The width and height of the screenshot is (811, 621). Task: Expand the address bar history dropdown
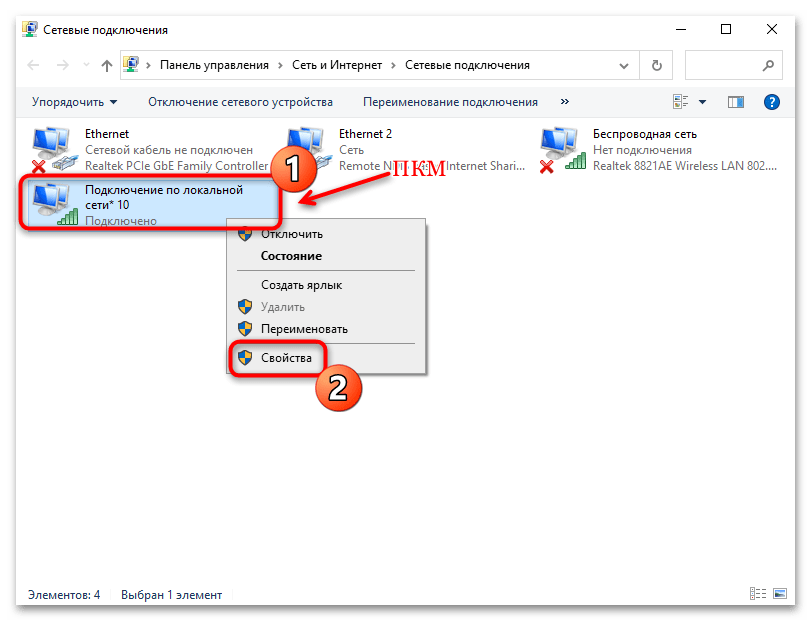click(624, 64)
